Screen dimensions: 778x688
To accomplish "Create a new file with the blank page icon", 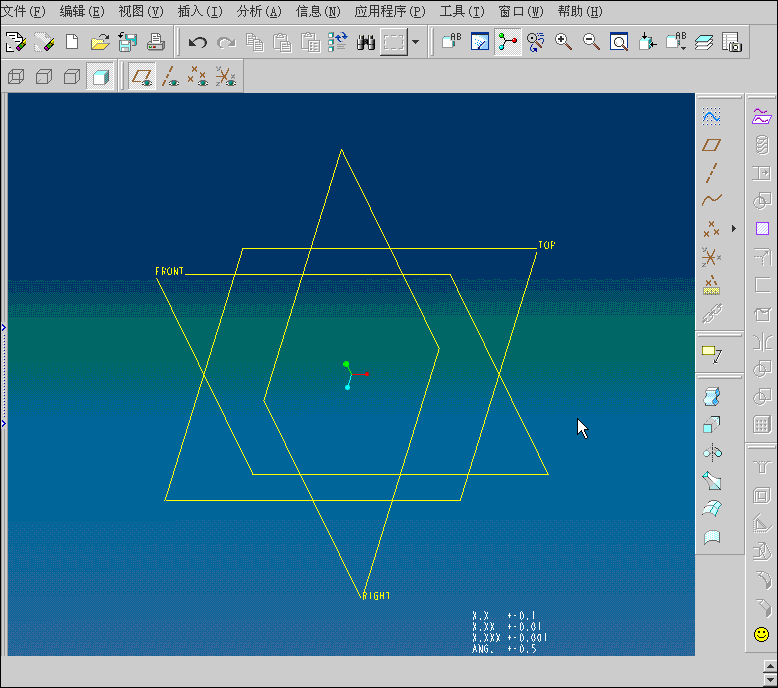I will [72, 42].
